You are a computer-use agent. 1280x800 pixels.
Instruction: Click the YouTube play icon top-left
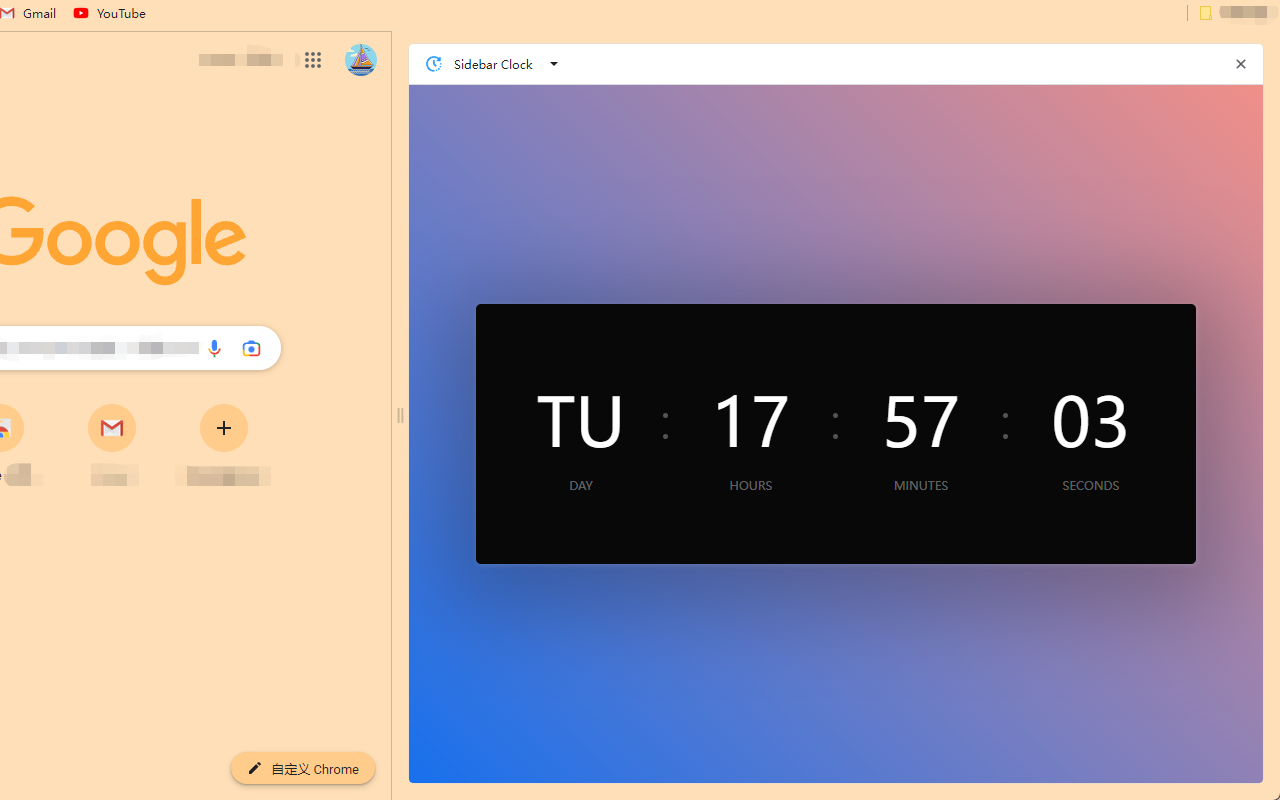(x=81, y=13)
